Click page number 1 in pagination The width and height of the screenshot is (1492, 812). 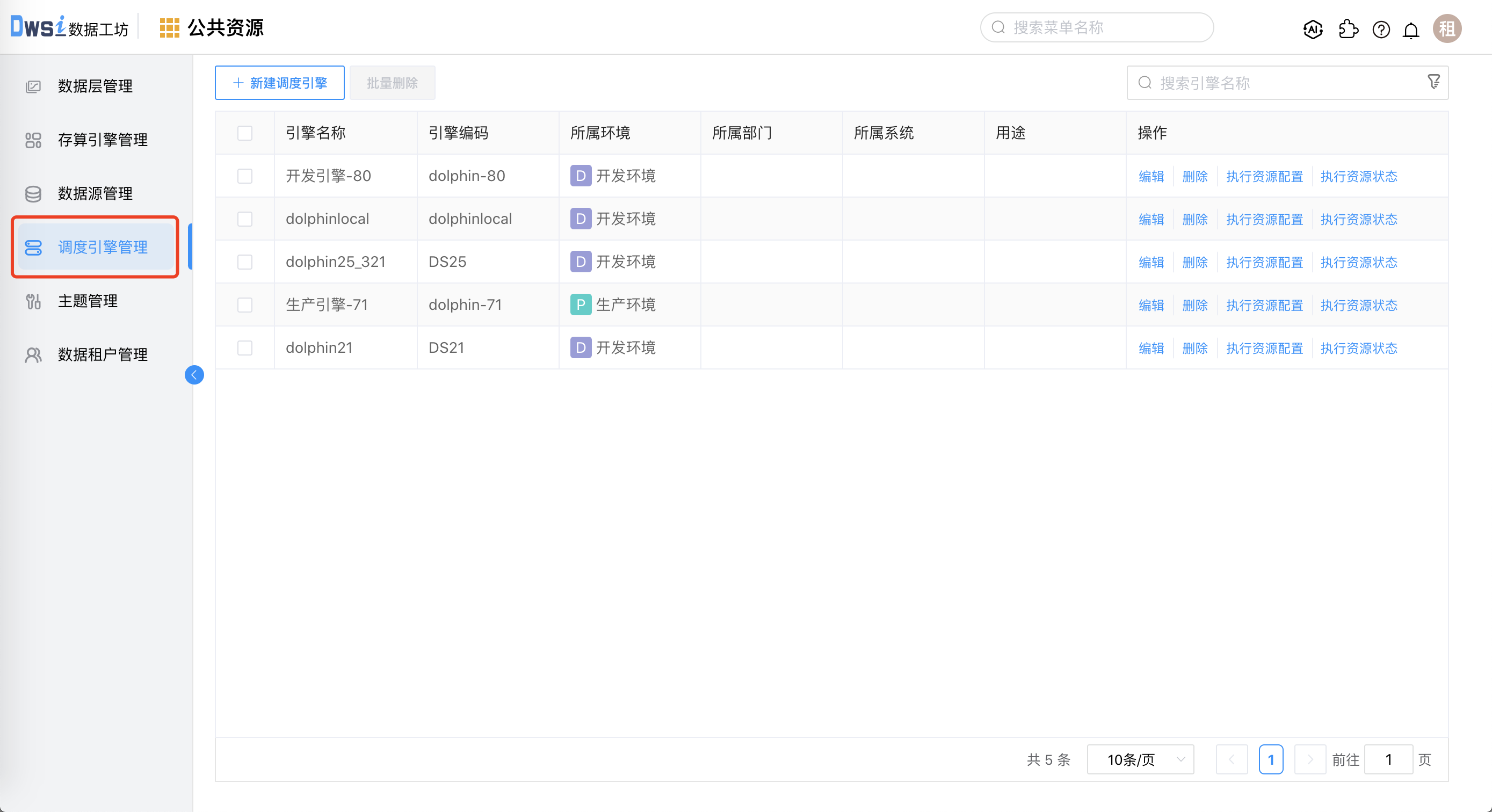click(1271, 759)
